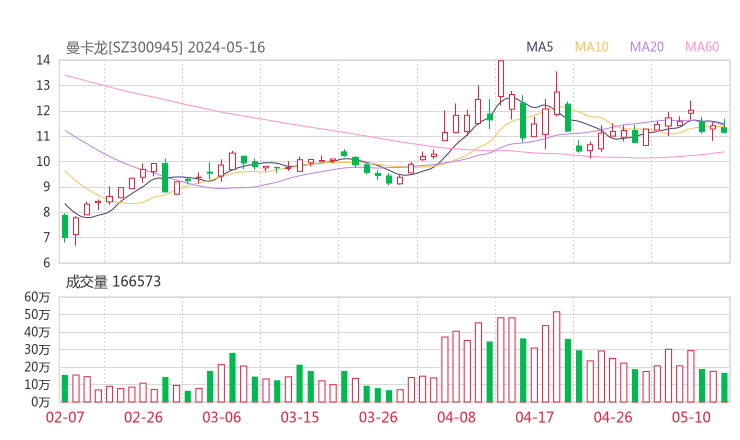The width and height of the screenshot is (740, 440).
Task: Click the 02-26 date axis label
Action: [x=143, y=417]
